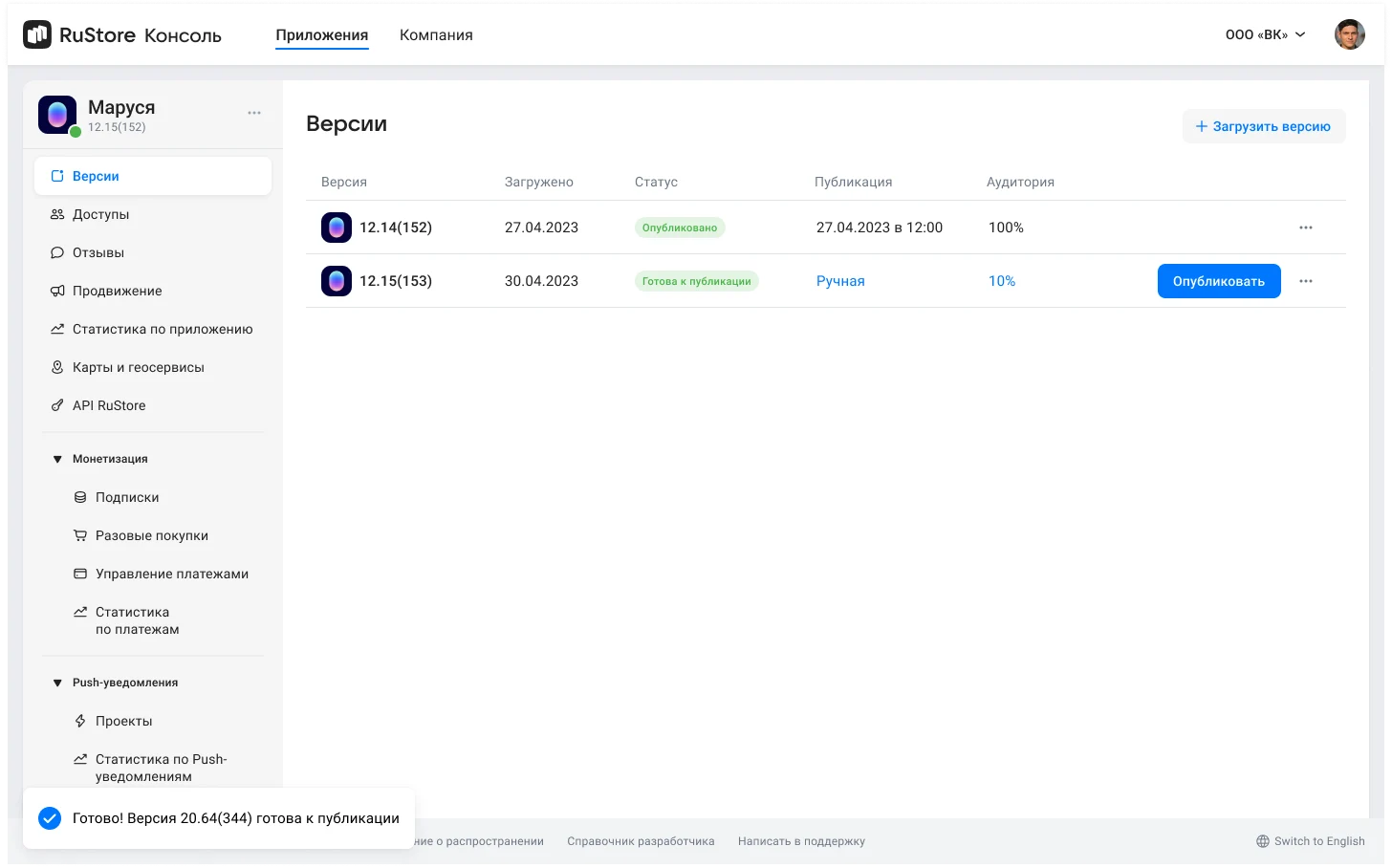Click the globe icon by Switch to English
Viewport: 1392px width, 868px height.
tap(1263, 841)
